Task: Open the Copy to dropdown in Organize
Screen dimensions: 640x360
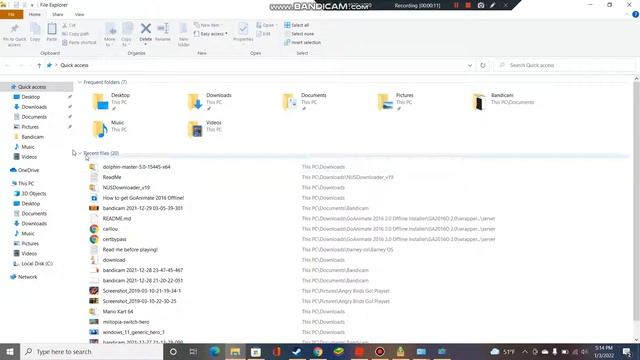Action: (127, 35)
